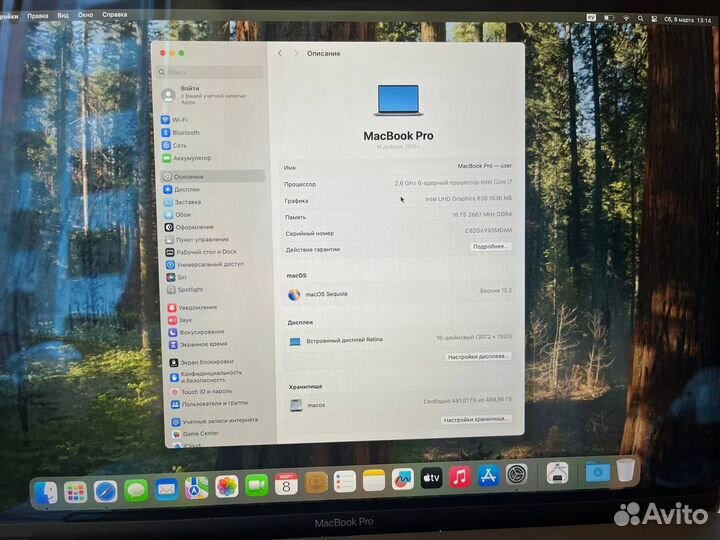This screenshot has height=540, width=720.
Task: Open Правка menu in menu bar
Action: (38, 16)
